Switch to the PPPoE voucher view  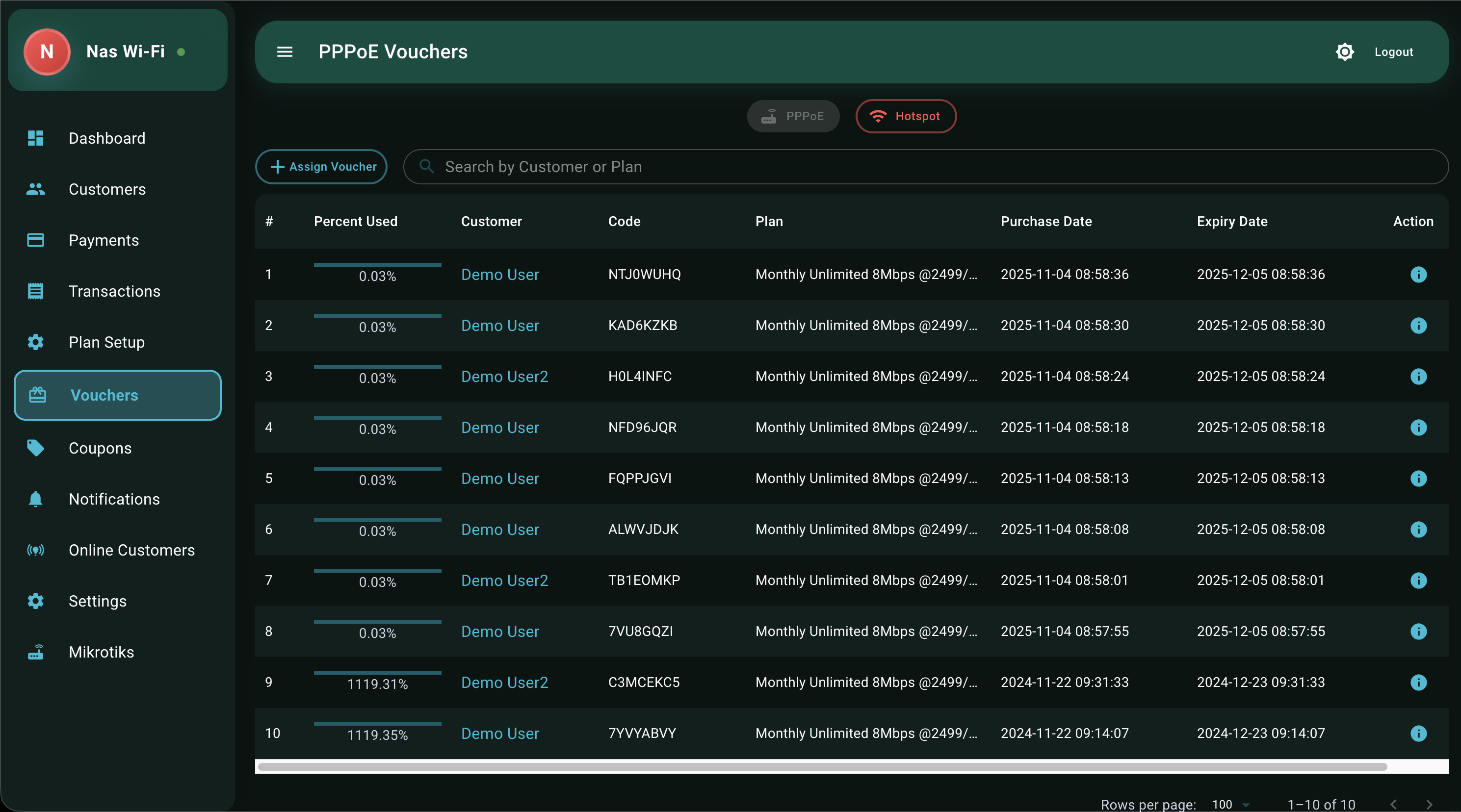(x=793, y=116)
